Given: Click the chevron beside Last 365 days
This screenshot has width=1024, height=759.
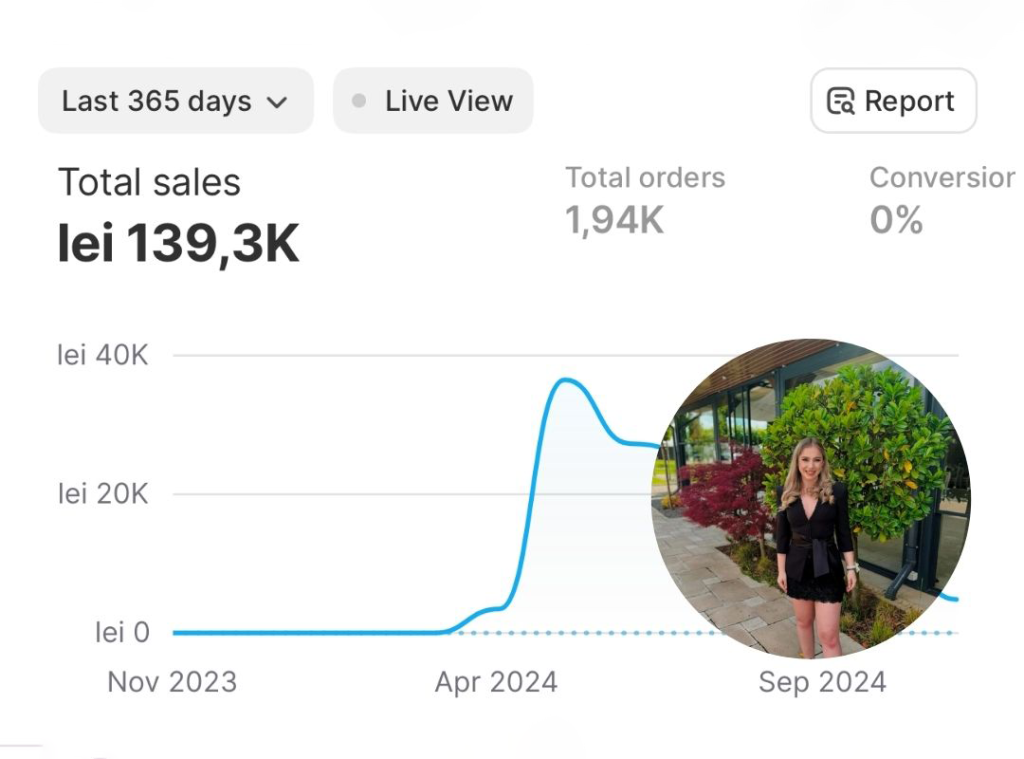Looking at the screenshot, I should pyautogui.click(x=277, y=102).
